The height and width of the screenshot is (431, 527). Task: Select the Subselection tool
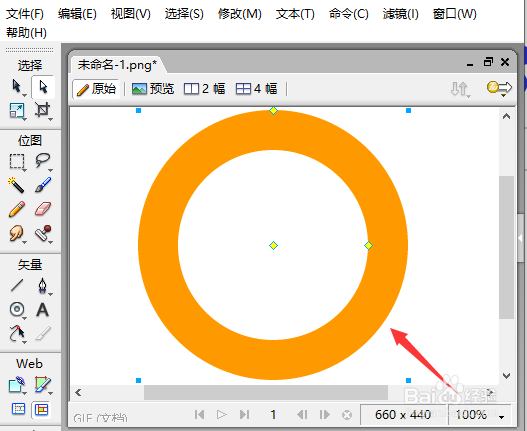pyautogui.click(x=43, y=86)
